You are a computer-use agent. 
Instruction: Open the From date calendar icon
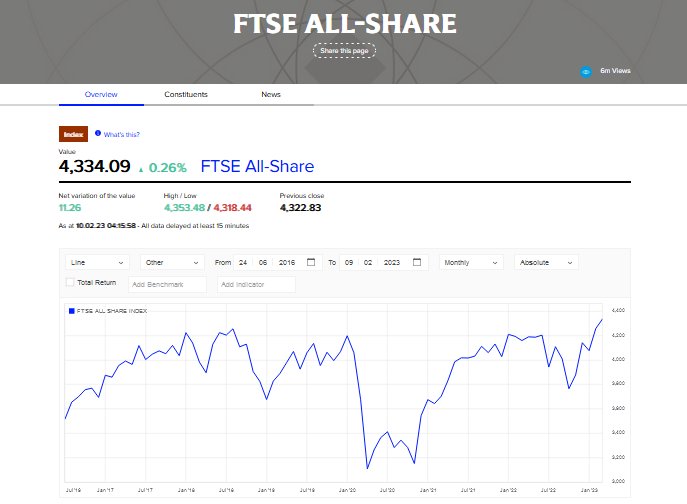pyautogui.click(x=311, y=262)
